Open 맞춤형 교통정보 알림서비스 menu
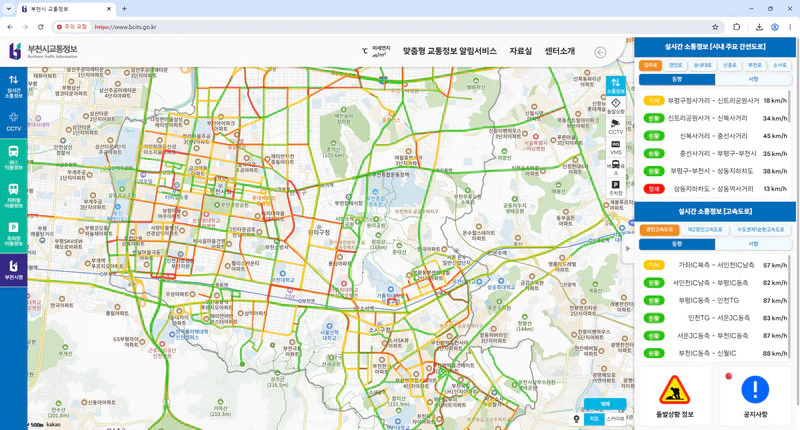The image size is (800, 430). click(x=449, y=51)
